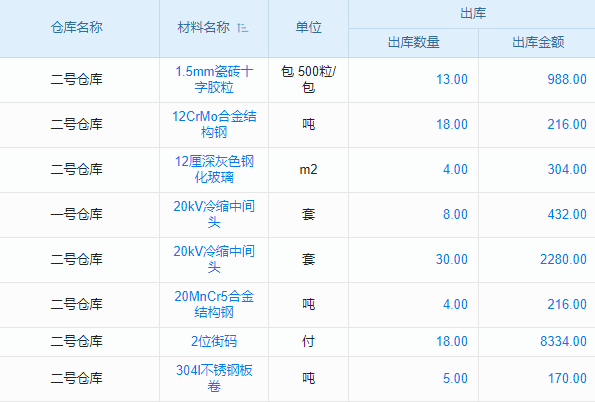Click the 出库金额 column header
595x402 pixels.
tap(538, 42)
